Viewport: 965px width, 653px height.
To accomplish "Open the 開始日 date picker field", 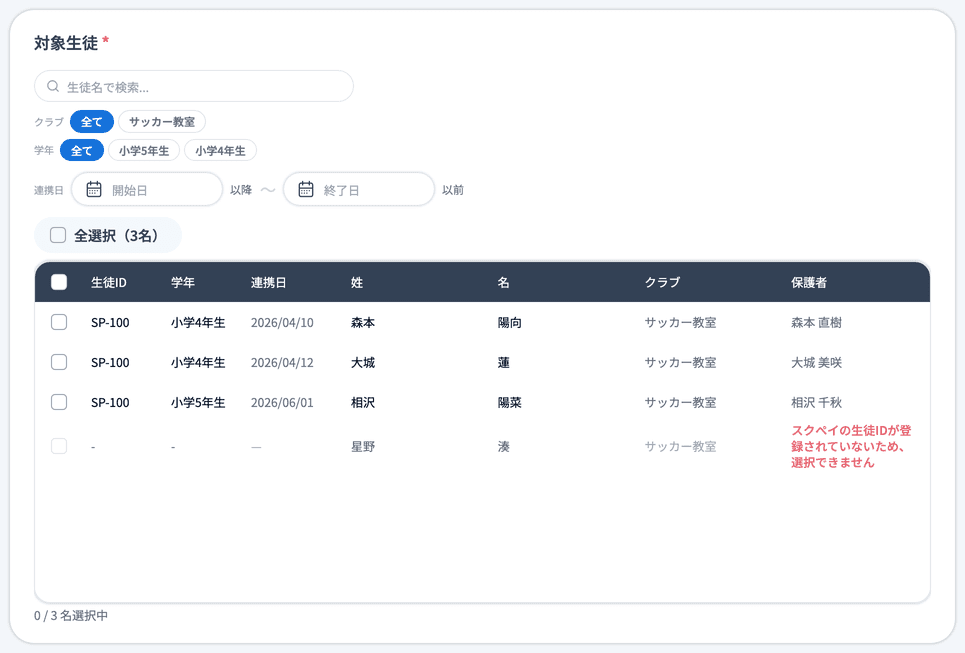I will (x=147, y=190).
